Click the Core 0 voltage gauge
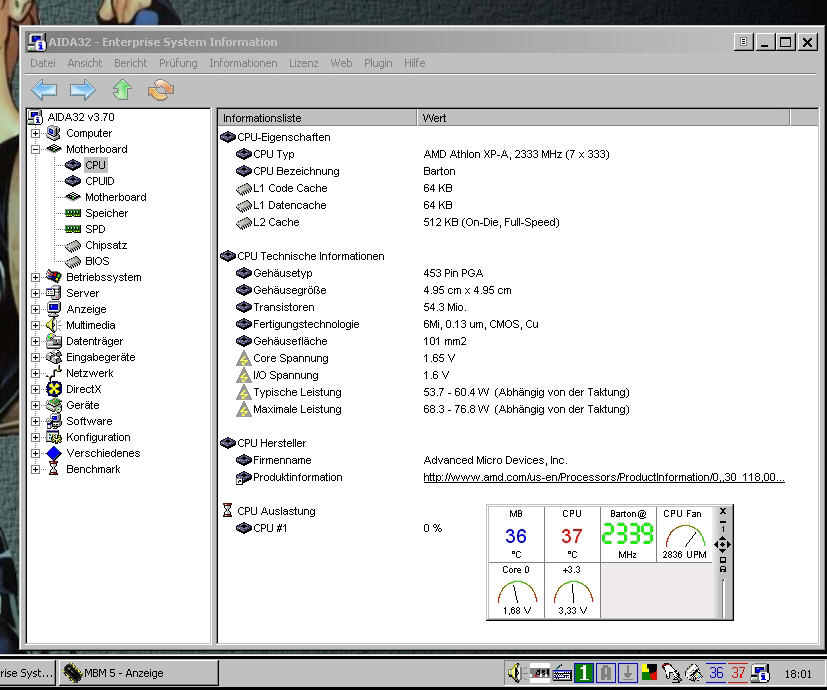The width and height of the screenshot is (827, 690). (x=516, y=590)
